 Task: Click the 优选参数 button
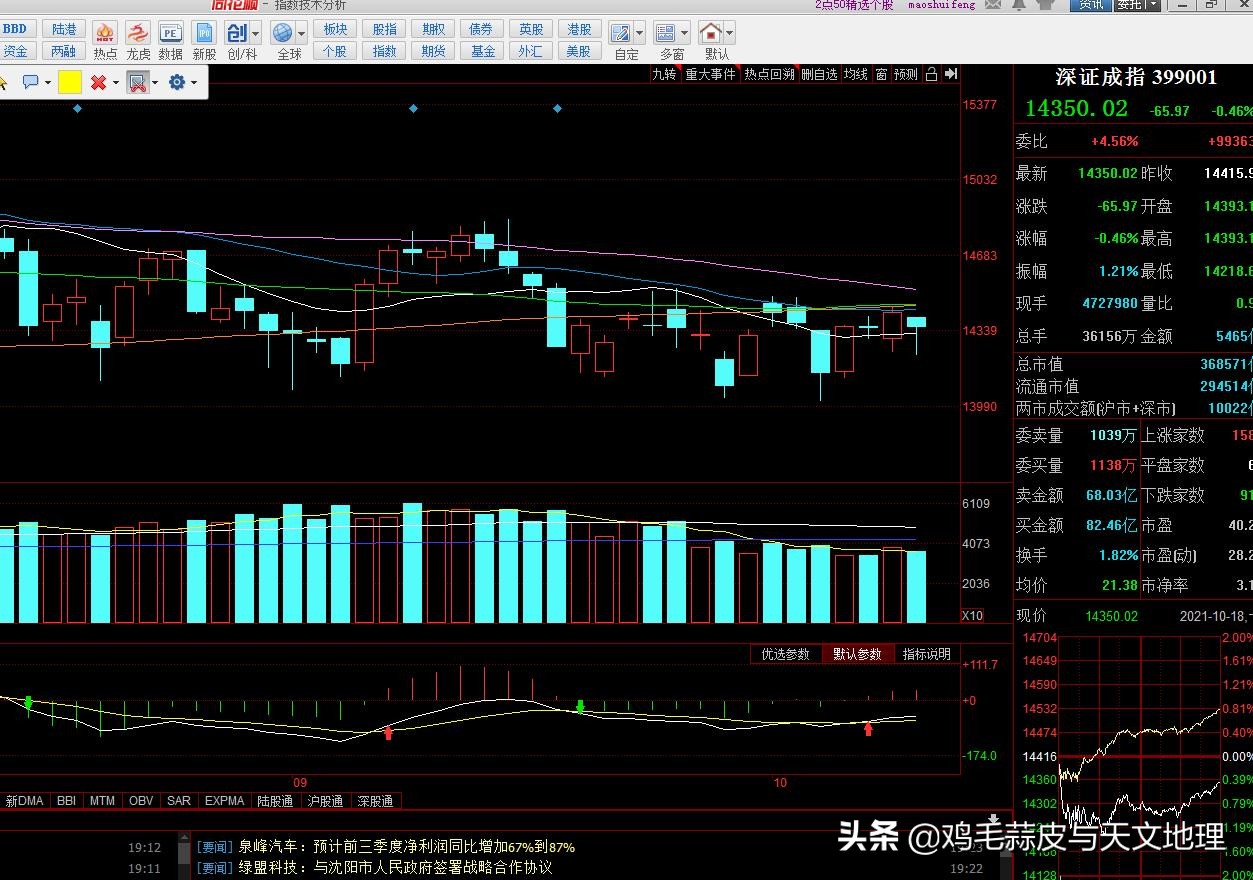[x=785, y=654]
